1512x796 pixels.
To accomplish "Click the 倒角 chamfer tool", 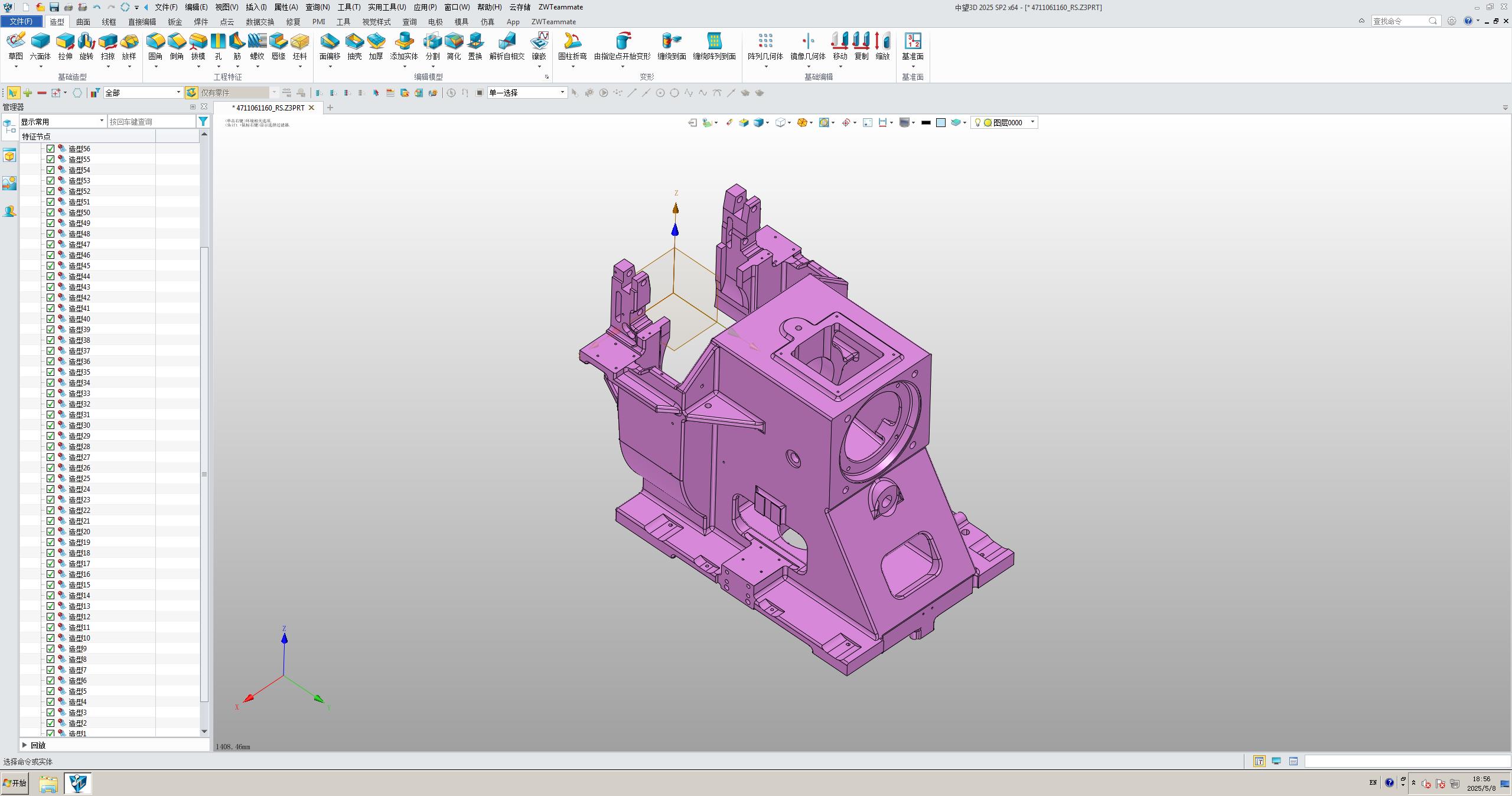I will [177, 46].
